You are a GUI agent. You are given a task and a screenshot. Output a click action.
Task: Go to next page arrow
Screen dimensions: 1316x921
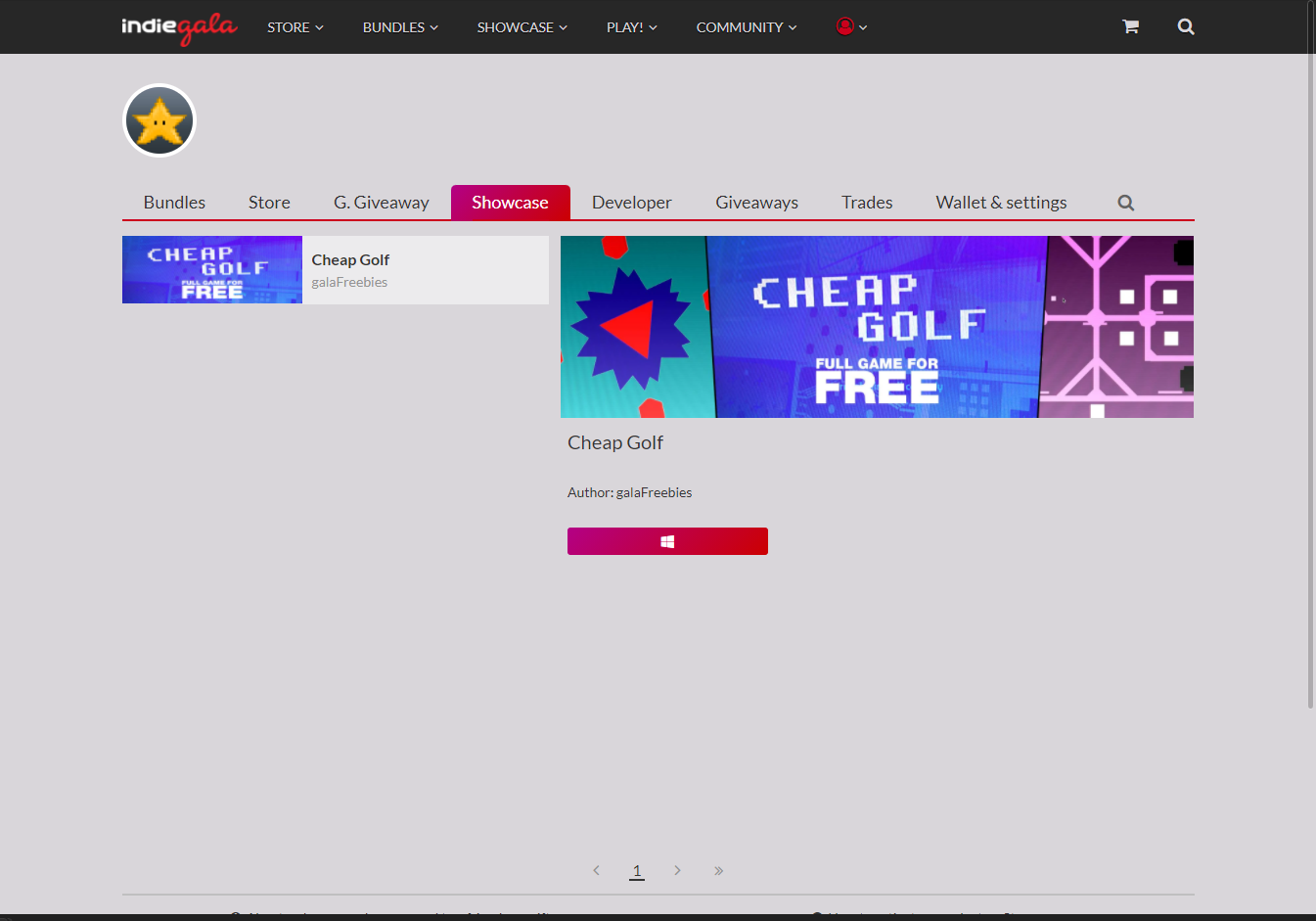677,870
